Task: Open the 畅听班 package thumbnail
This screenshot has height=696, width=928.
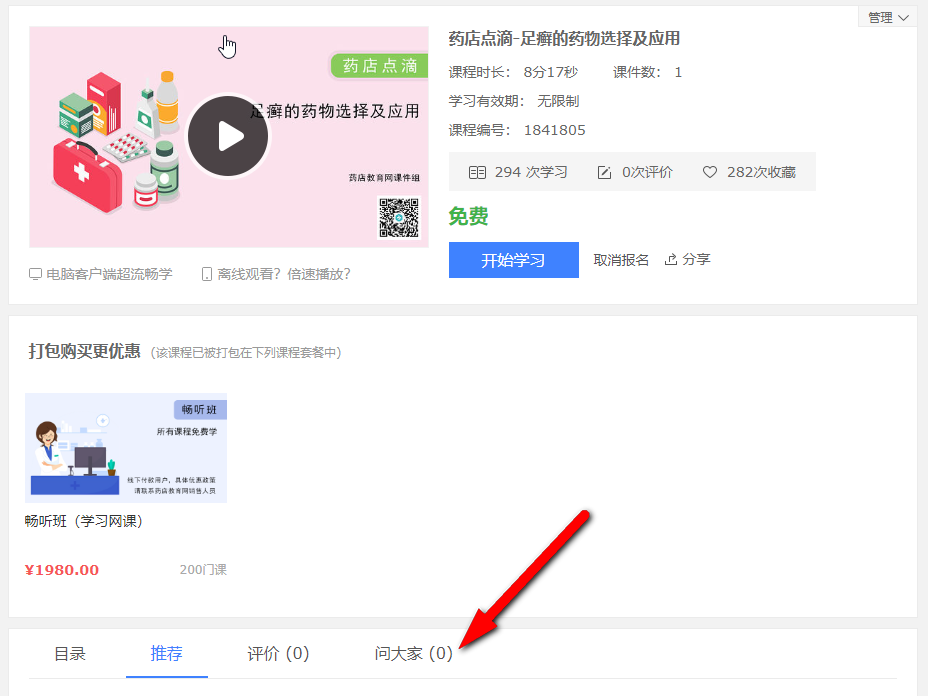Action: pyautogui.click(x=126, y=447)
